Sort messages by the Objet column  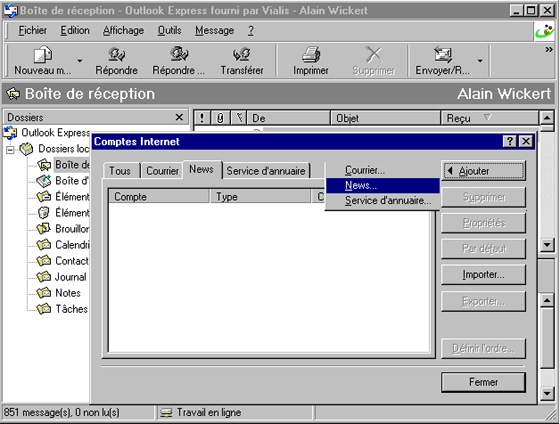tap(386, 118)
